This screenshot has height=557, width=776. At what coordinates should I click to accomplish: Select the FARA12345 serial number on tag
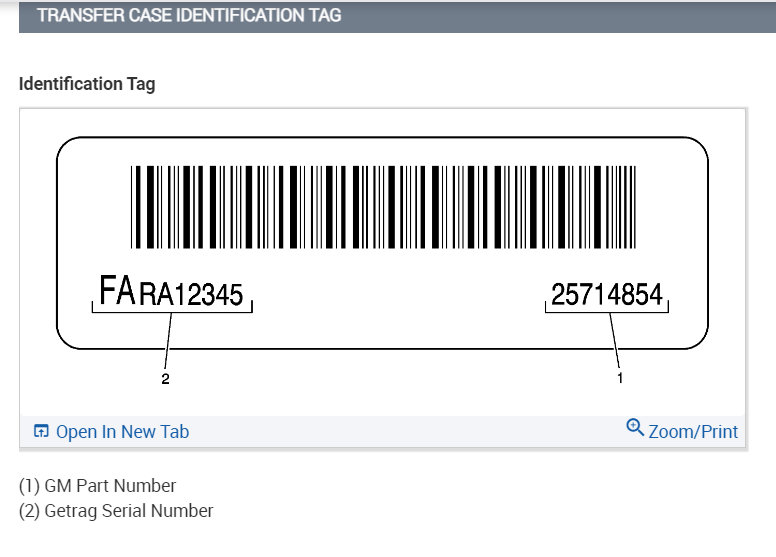click(x=171, y=293)
